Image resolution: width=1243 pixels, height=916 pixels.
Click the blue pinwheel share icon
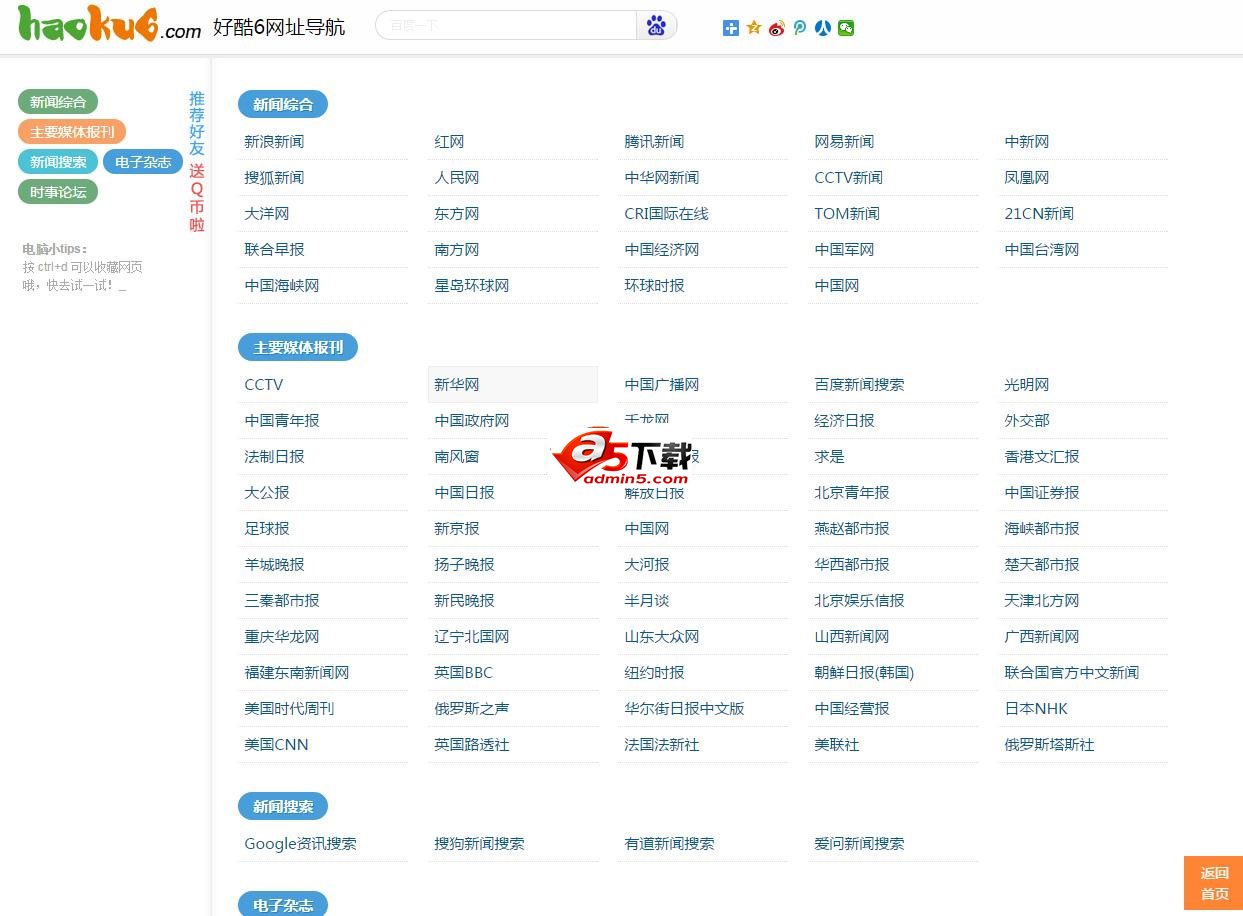821,28
